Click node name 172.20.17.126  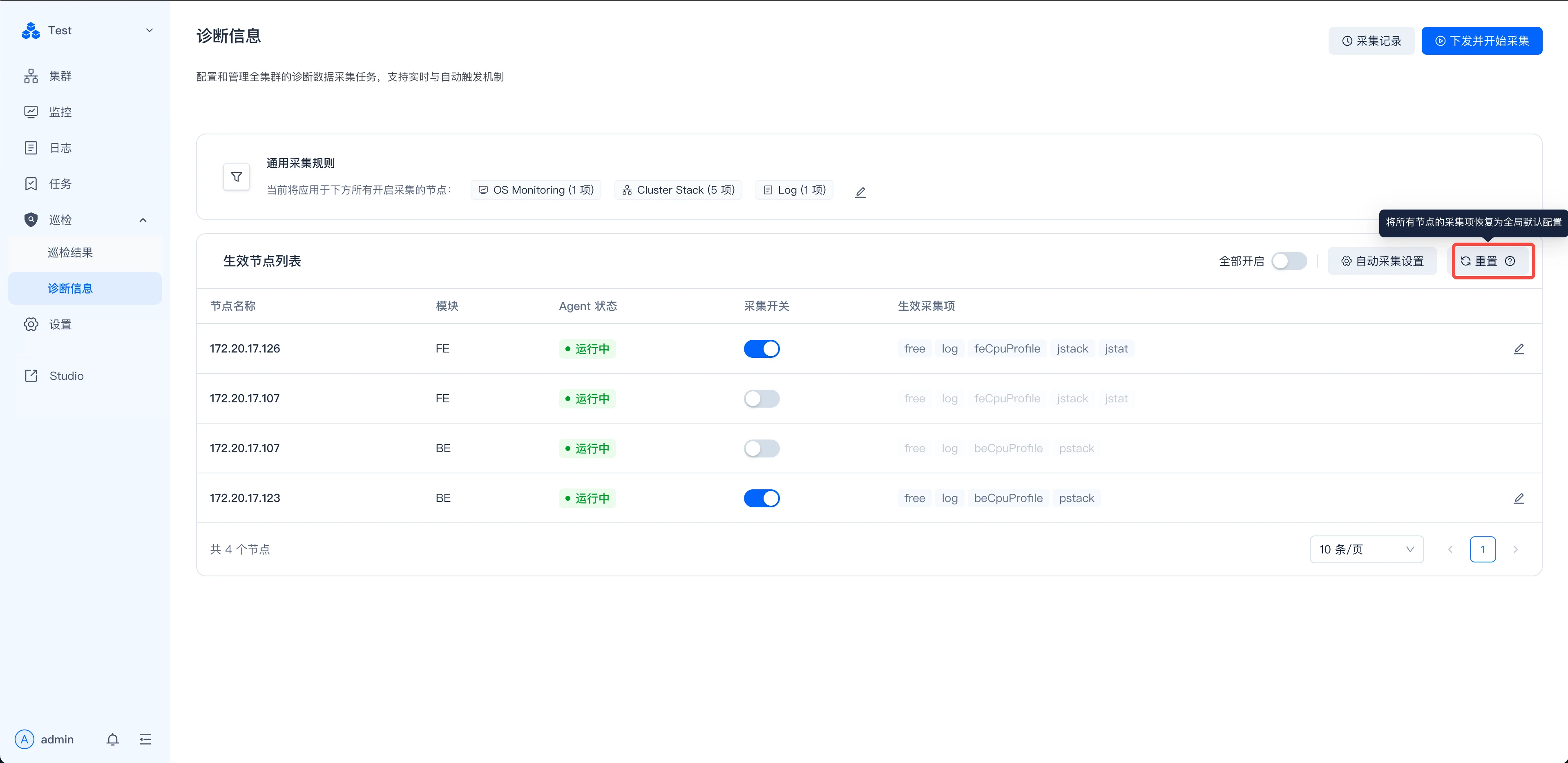pos(245,349)
